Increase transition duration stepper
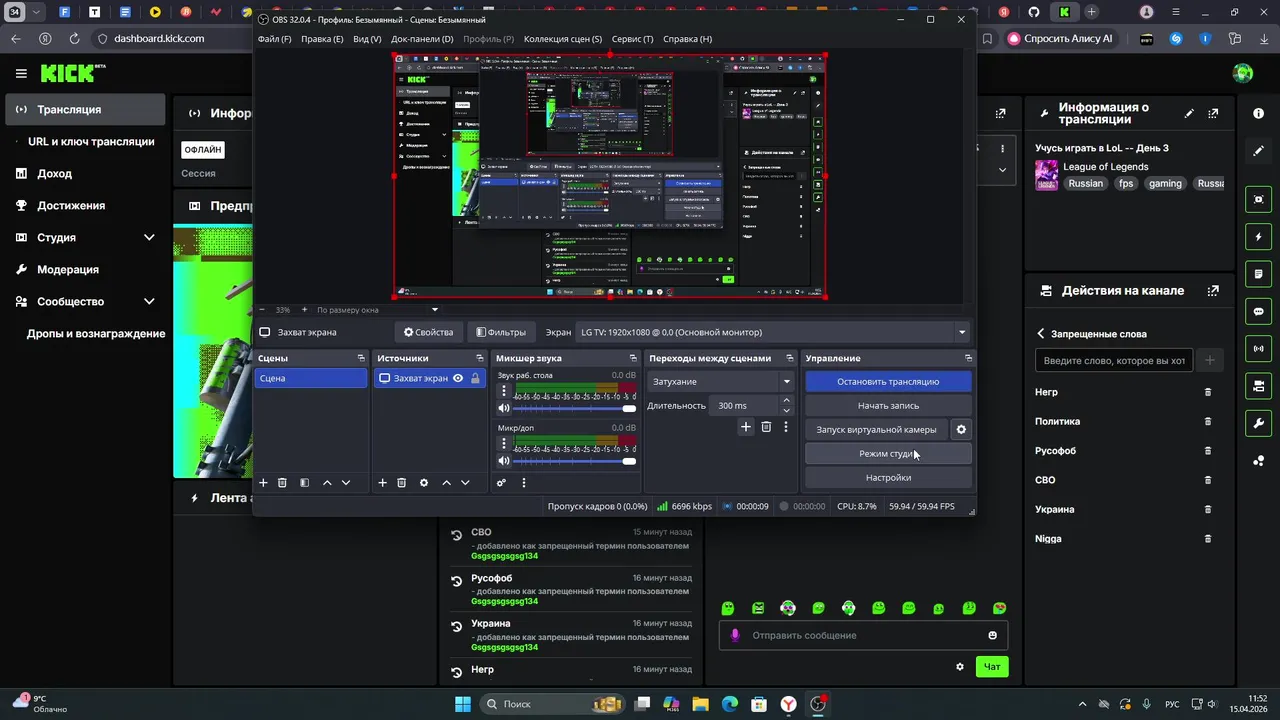The height and width of the screenshot is (720, 1280). pos(786,400)
